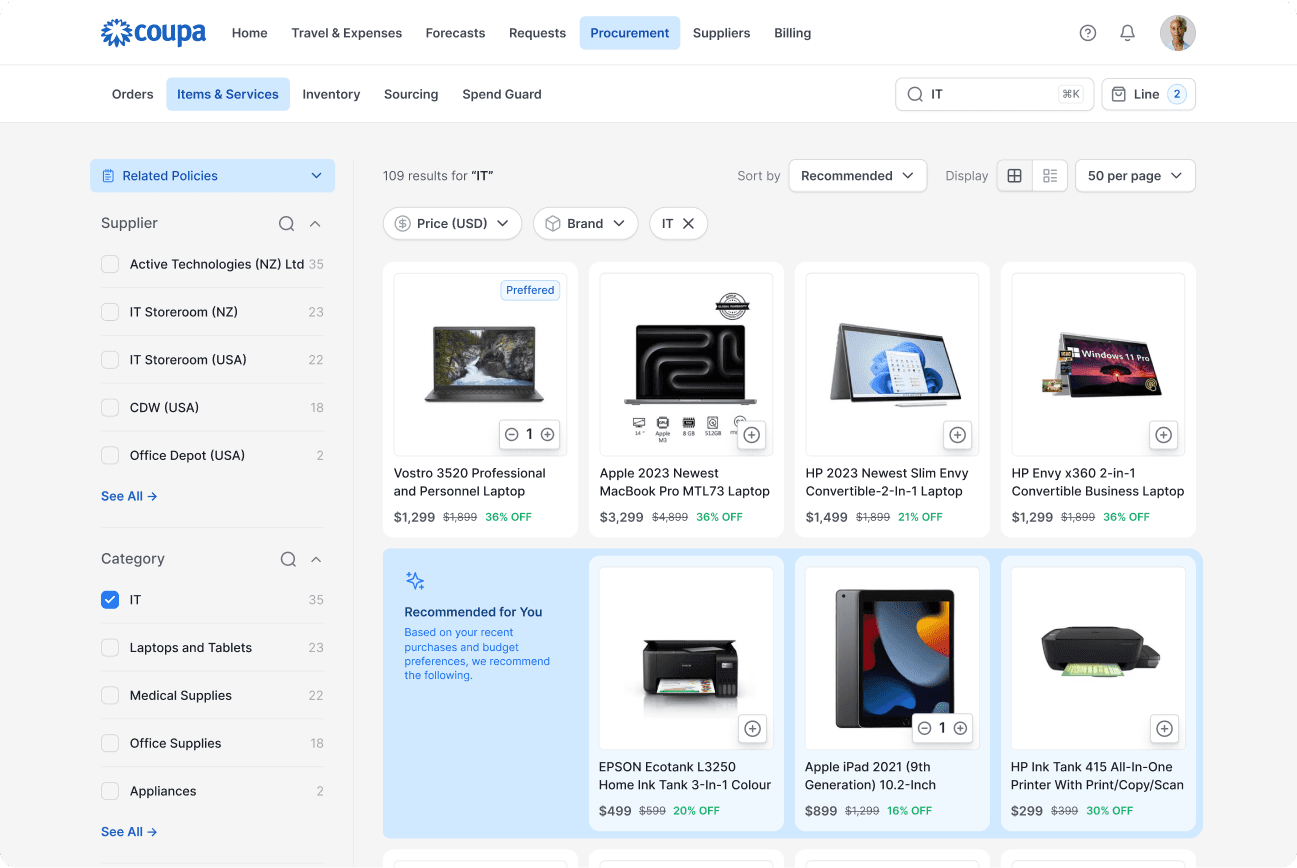Viewport: 1297px width, 868px height.
Task: Add MacBook Pro MTL73 to cart
Action: tap(752, 435)
